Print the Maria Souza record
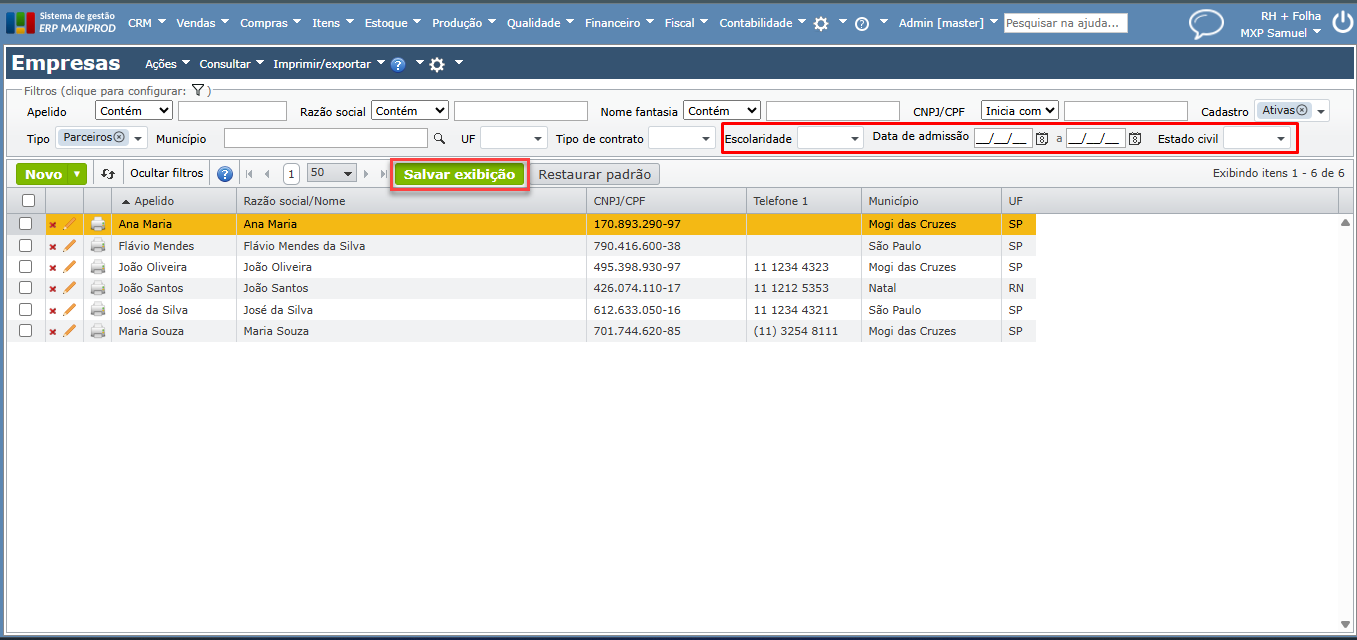 (x=98, y=331)
